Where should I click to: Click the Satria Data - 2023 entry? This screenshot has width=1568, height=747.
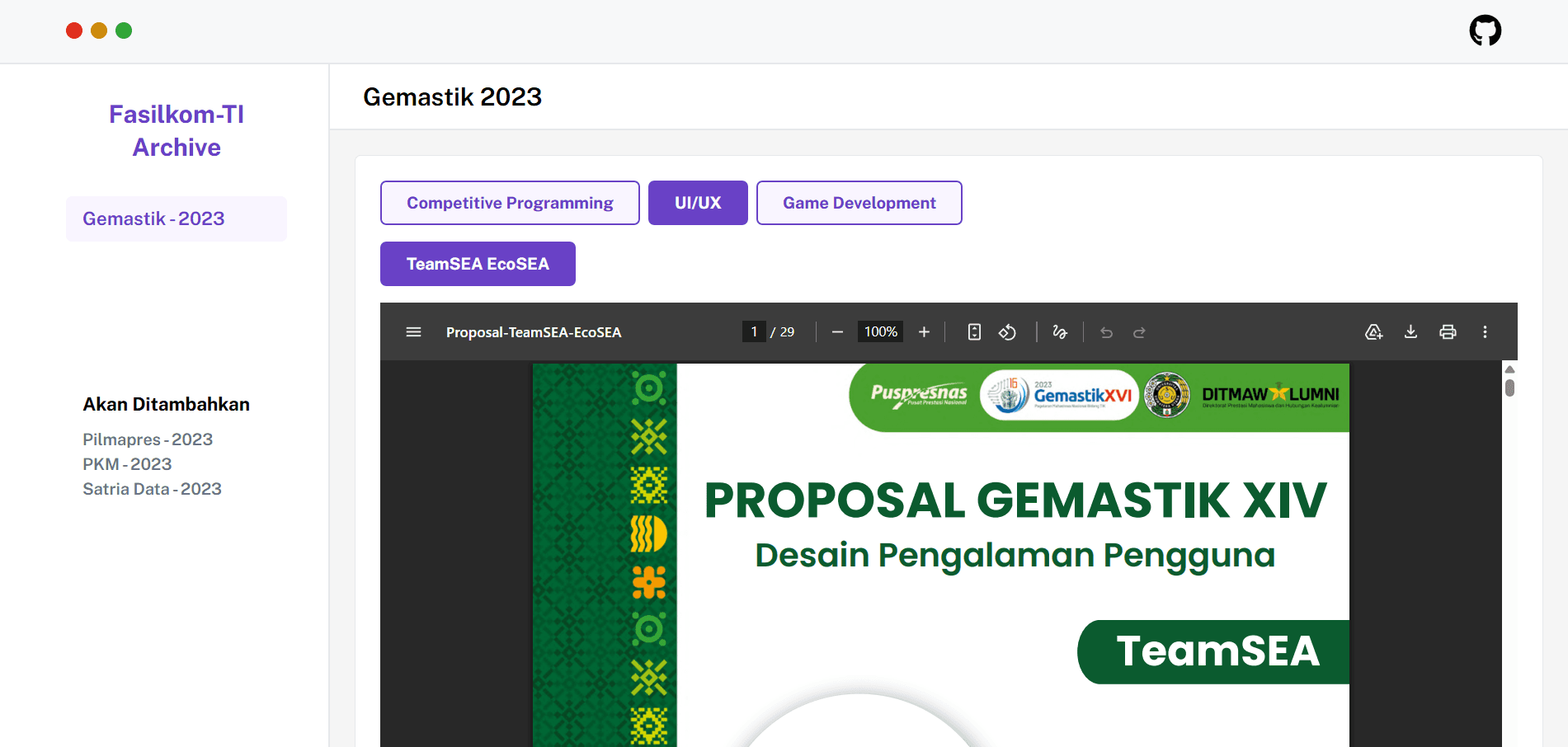click(152, 489)
